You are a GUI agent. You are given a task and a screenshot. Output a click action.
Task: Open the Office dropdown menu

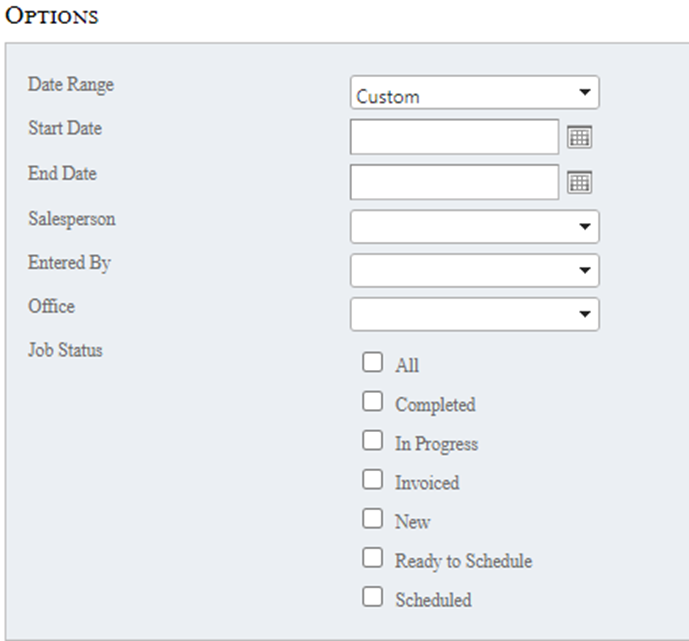pyautogui.click(x=474, y=314)
